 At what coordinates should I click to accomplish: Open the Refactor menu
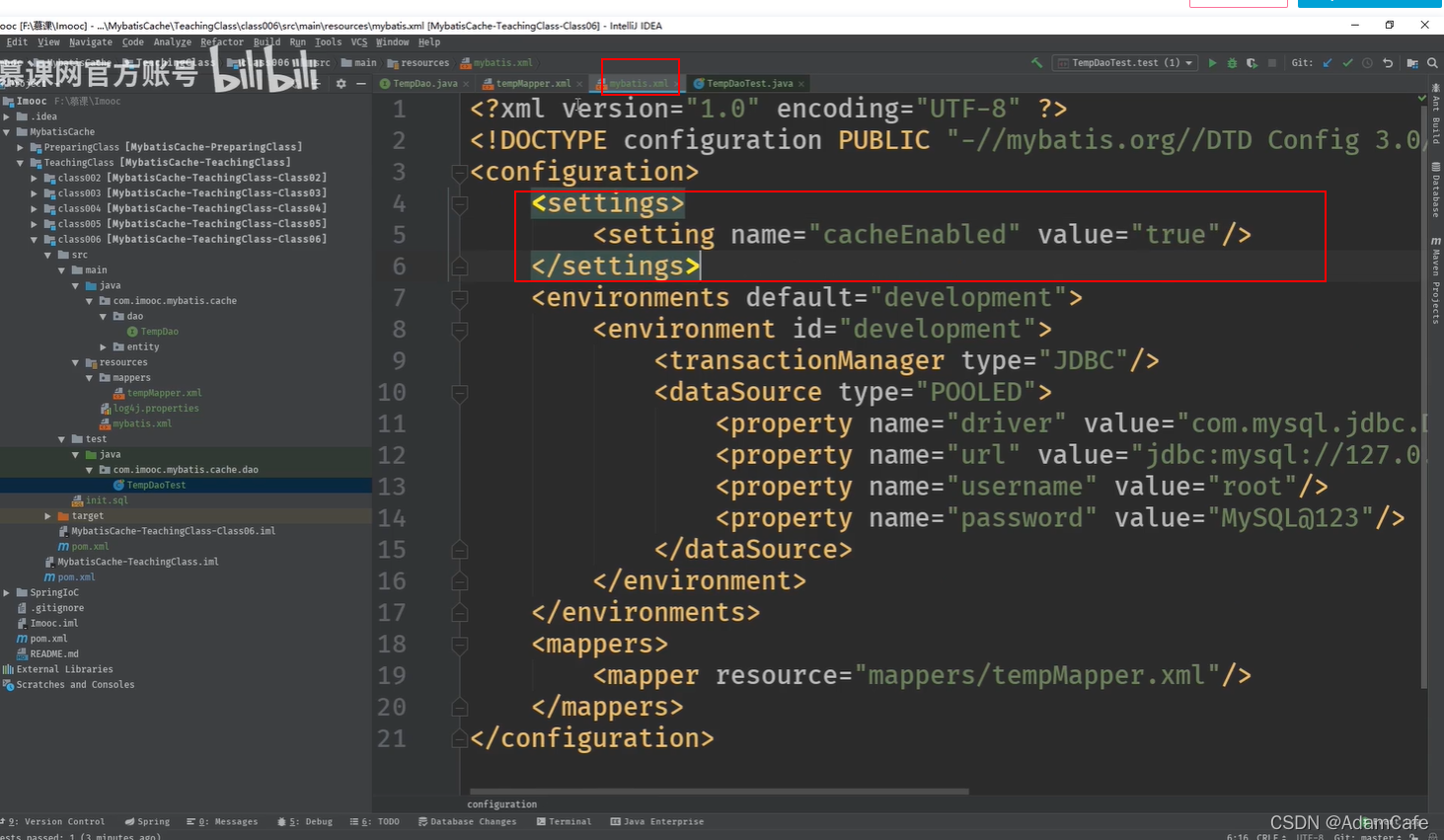point(221,42)
